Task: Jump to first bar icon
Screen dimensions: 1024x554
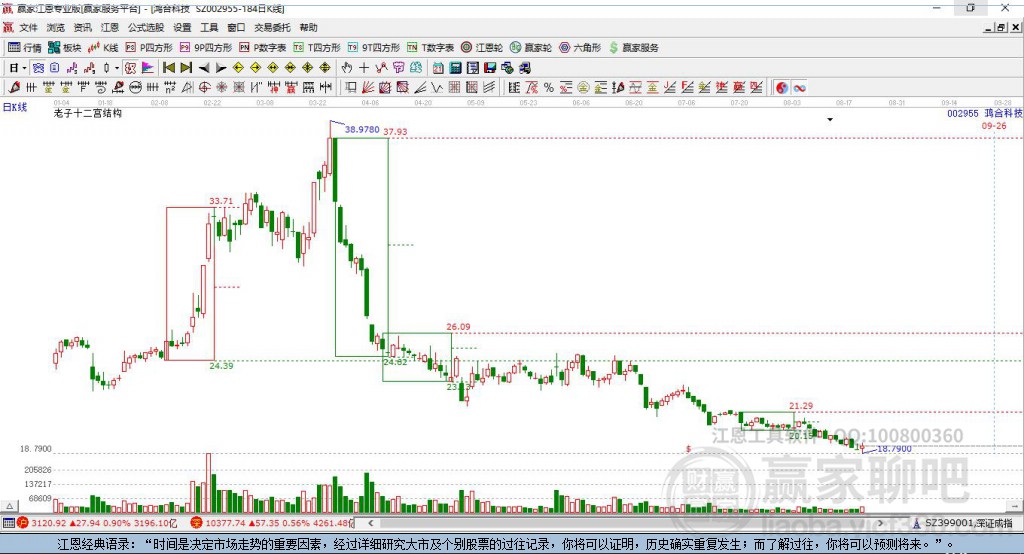Action: [x=168, y=68]
